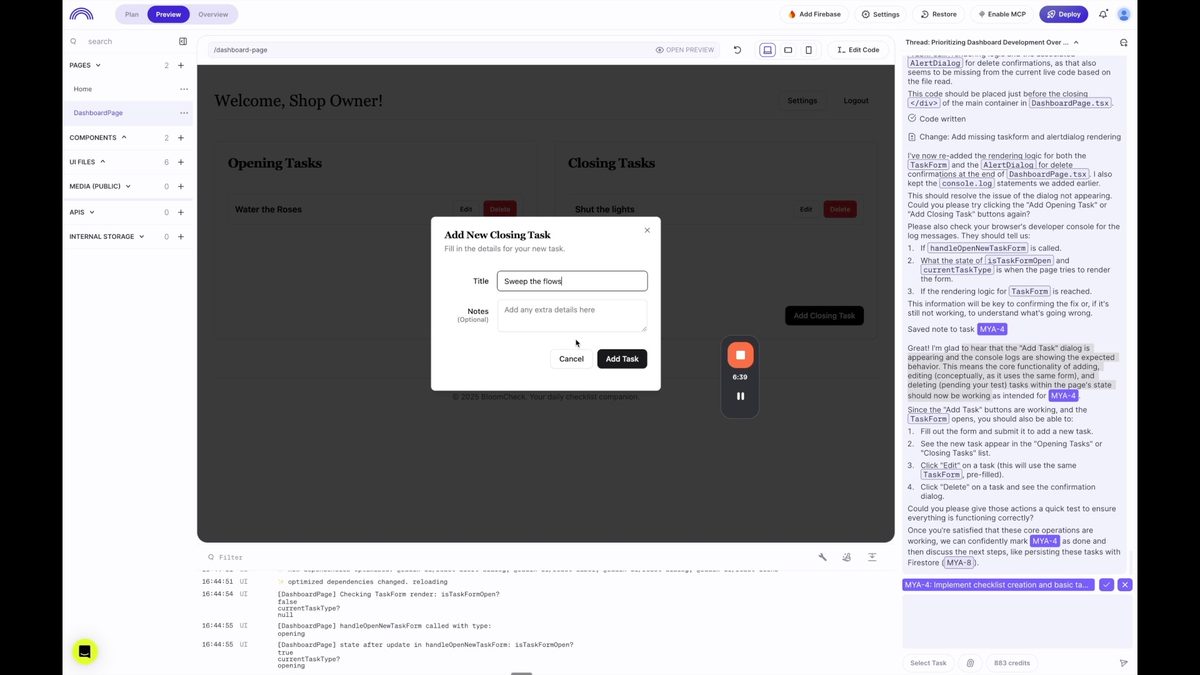Click the Add Firebase button
This screenshot has height=675, width=1200.
click(x=815, y=14)
